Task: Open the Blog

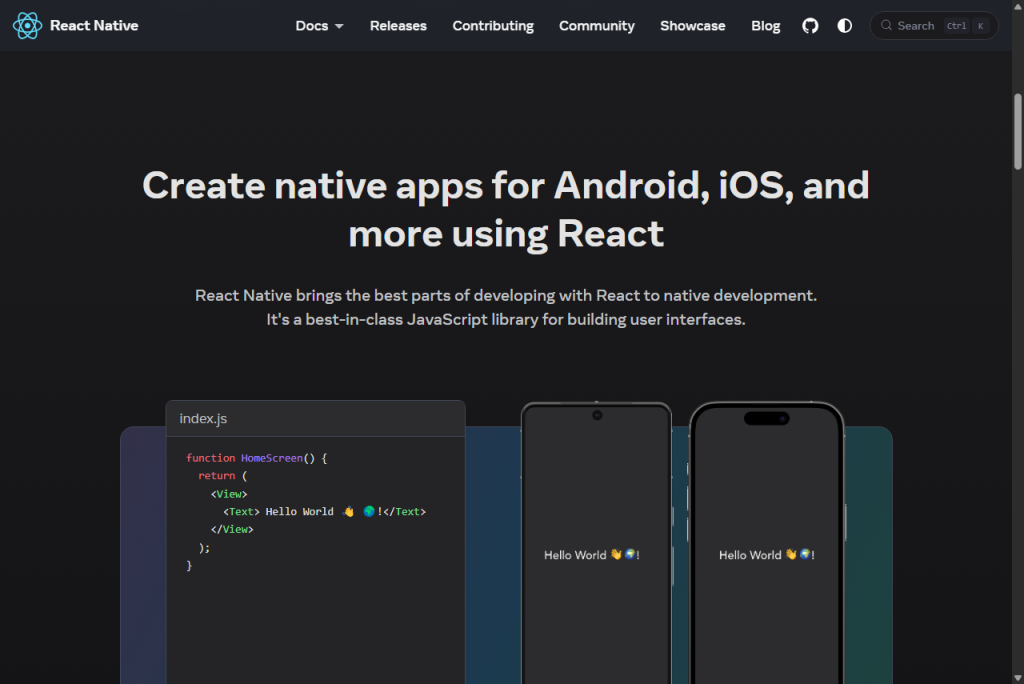Action: point(765,25)
